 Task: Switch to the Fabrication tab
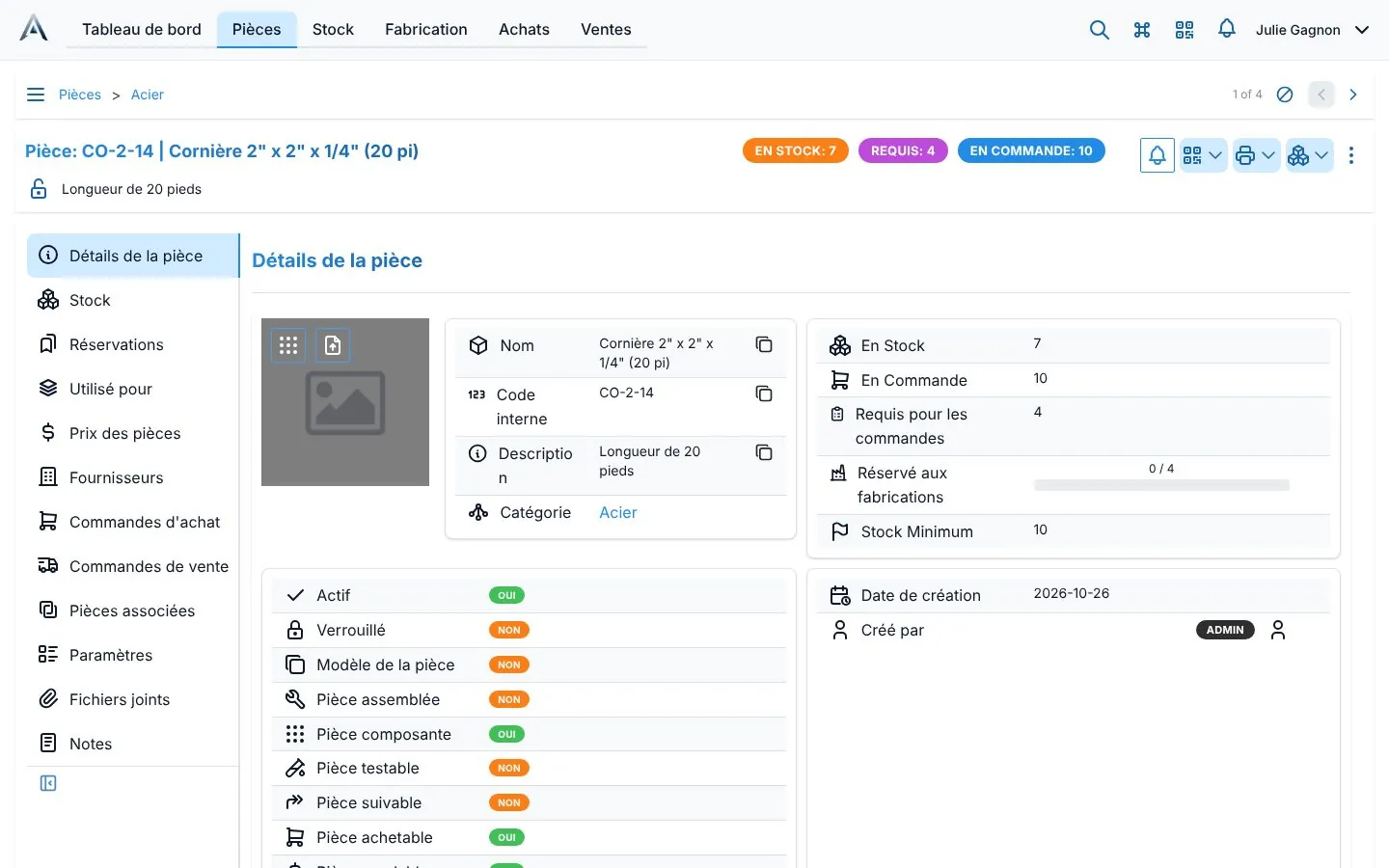[x=426, y=30]
